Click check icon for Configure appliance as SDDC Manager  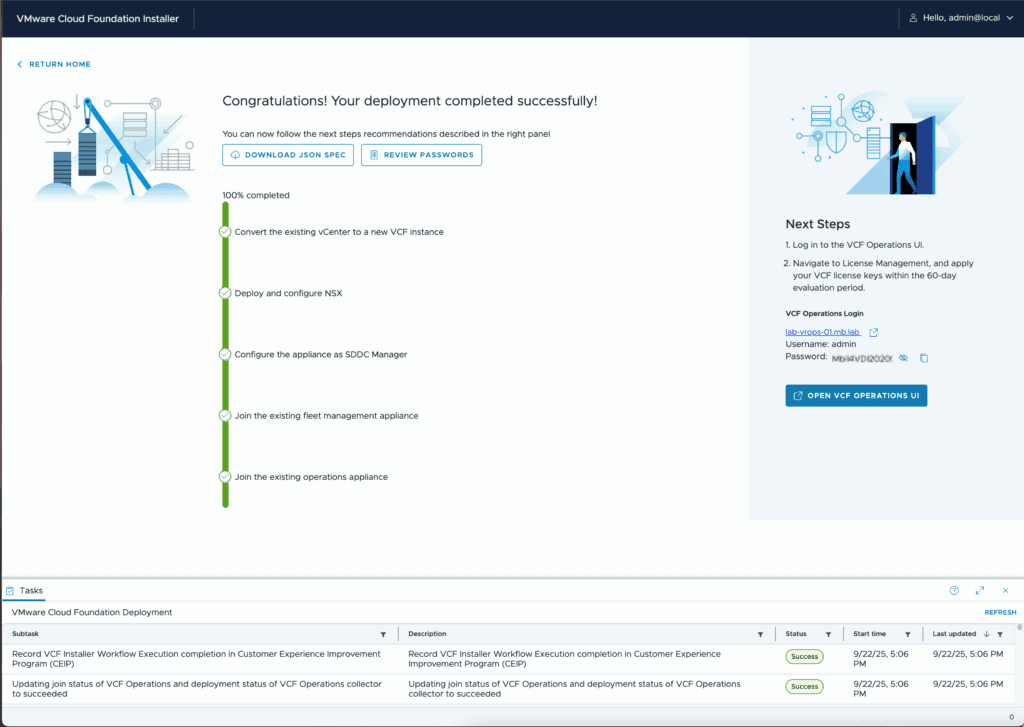pyautogui.click(x=225, y=354)
